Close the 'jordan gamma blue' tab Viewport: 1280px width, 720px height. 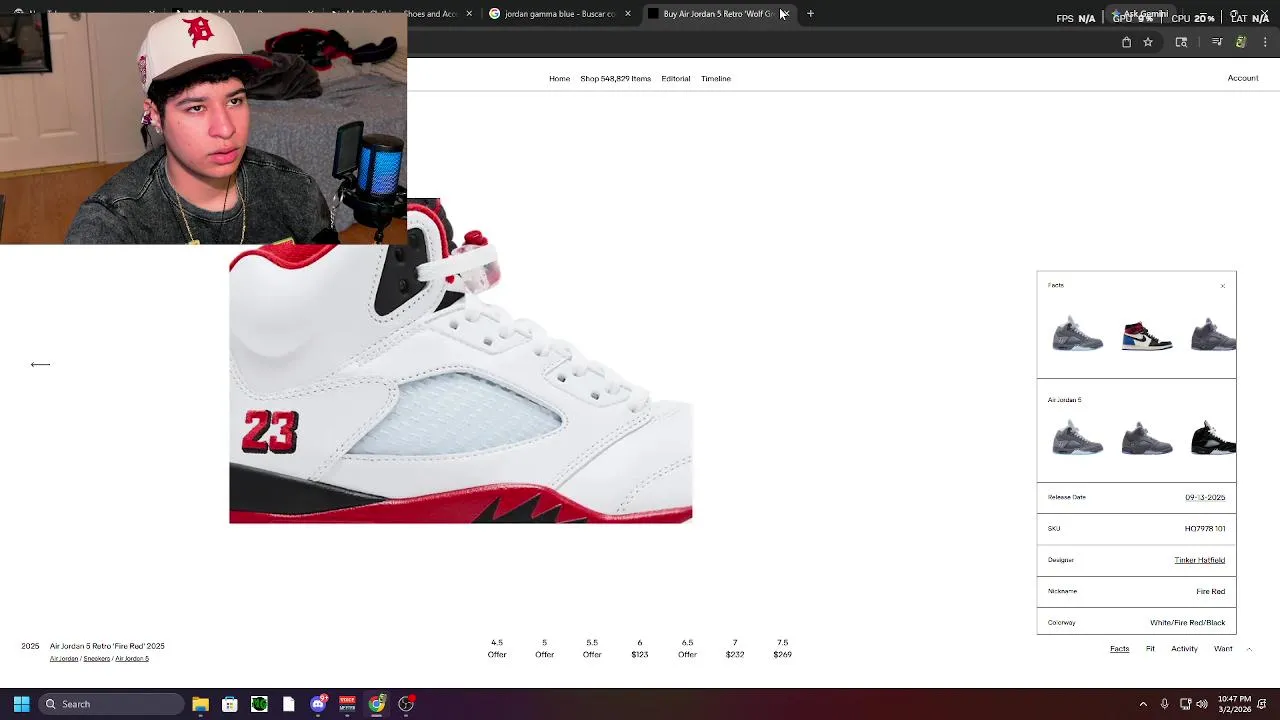[x=628, y=14]
